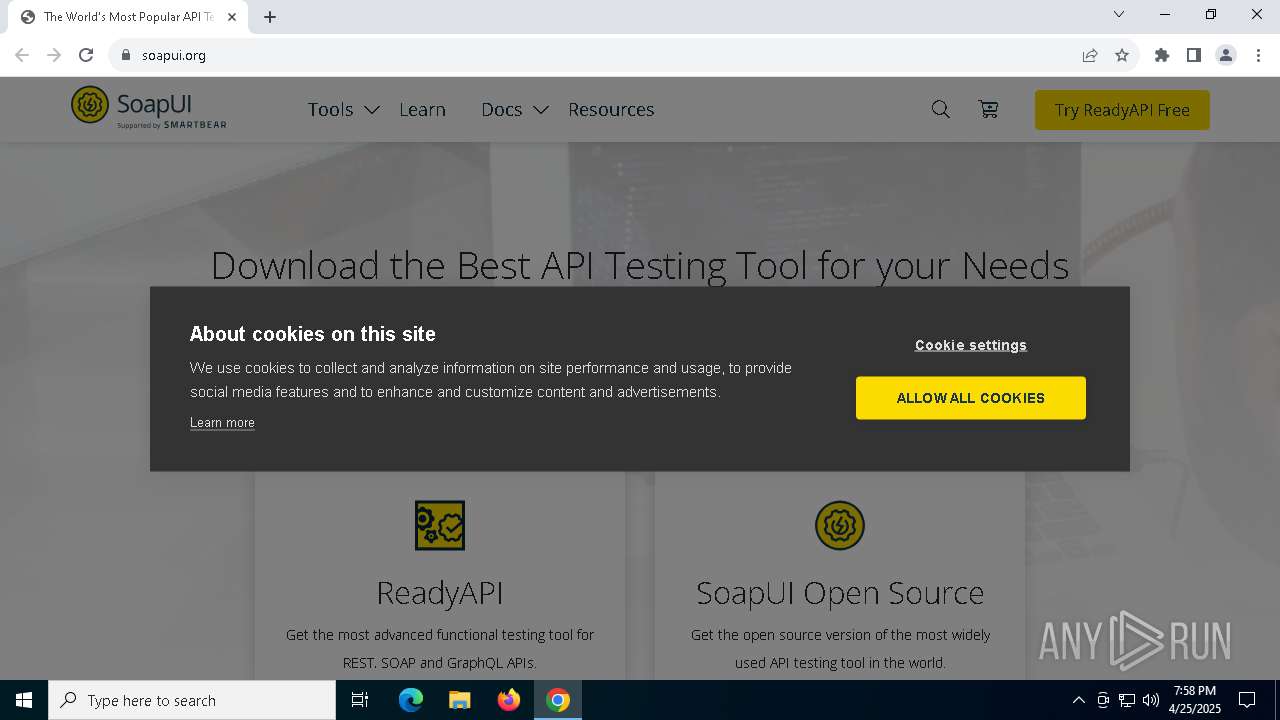Click the site lock icon in address bar
Image resolution: width=1280 pixels, height=720 pixels.
point(125,55)
